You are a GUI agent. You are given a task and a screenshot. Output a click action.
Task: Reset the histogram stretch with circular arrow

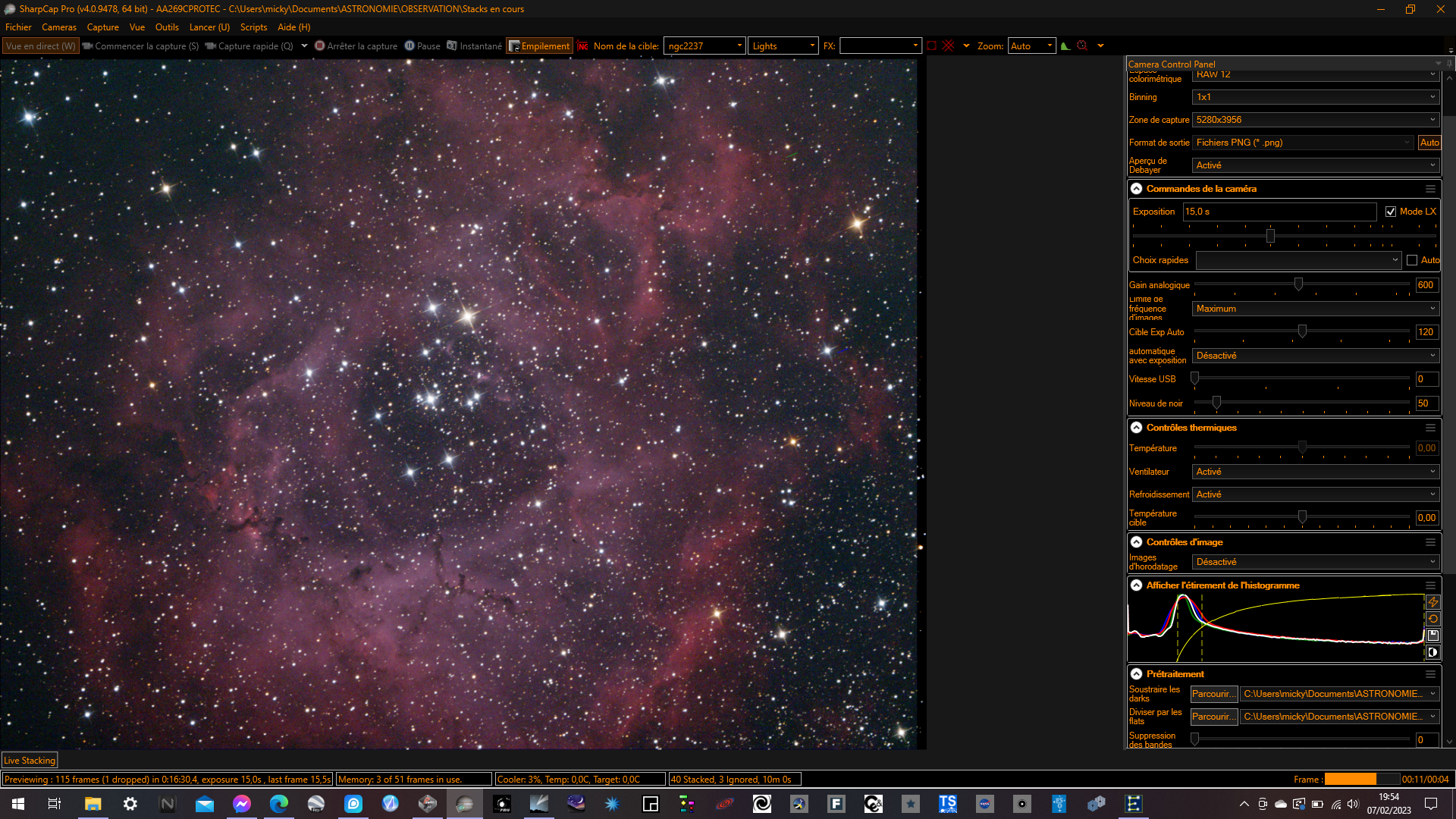point(1432,619)
